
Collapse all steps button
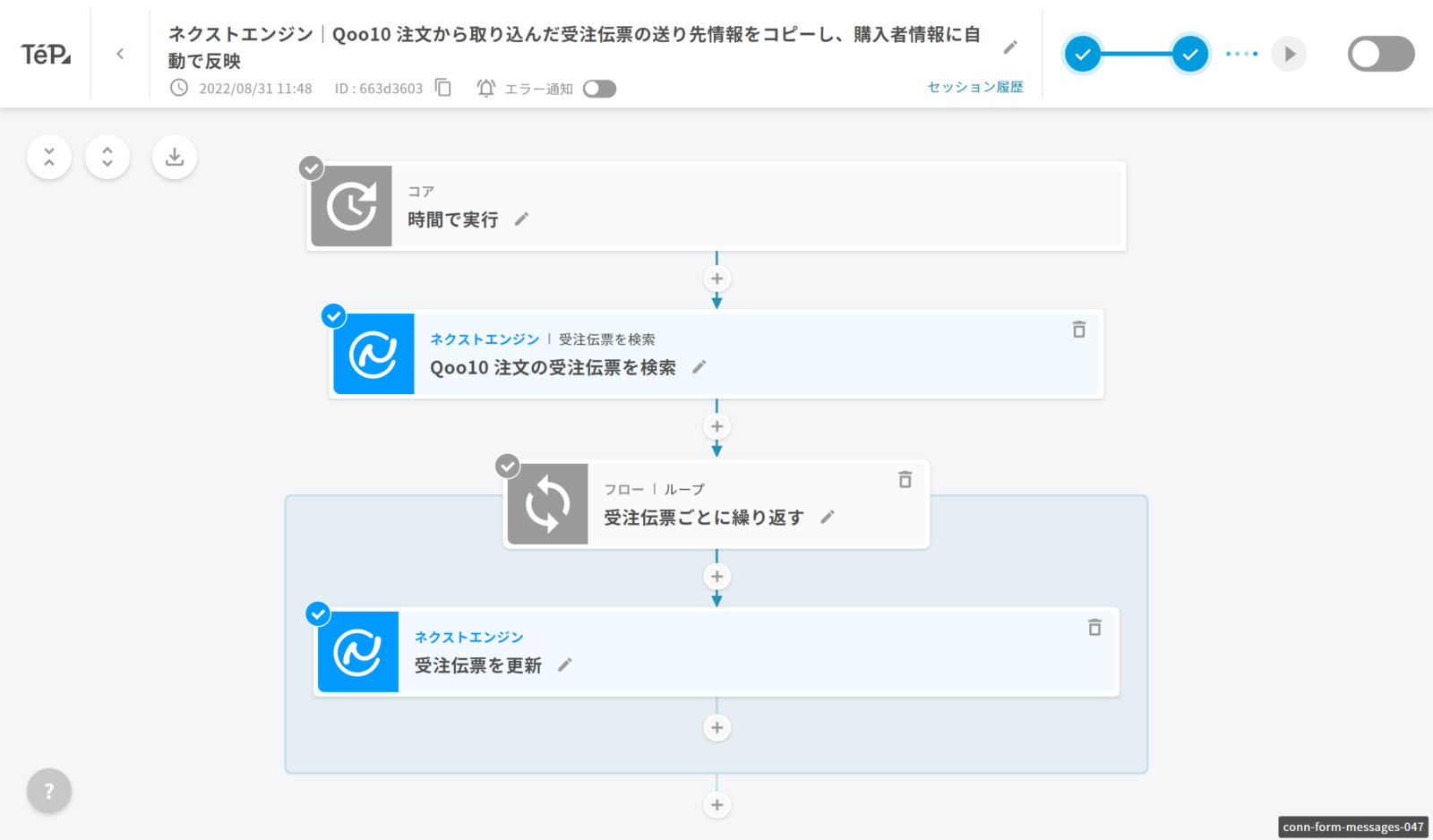coord(49,157)
